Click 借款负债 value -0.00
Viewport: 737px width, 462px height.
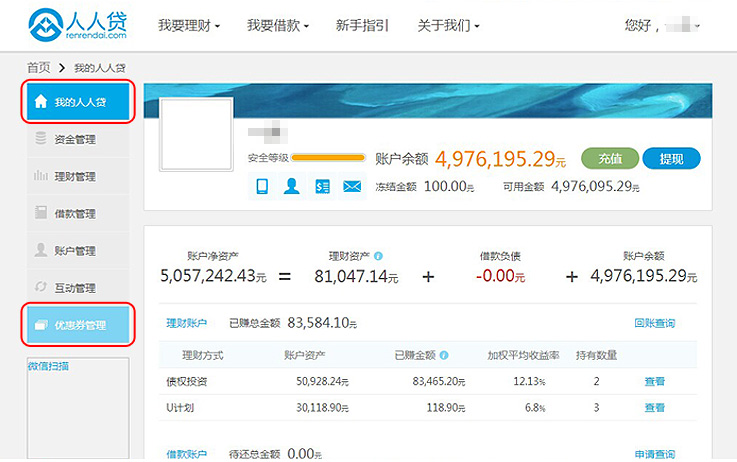coord(500,276)
